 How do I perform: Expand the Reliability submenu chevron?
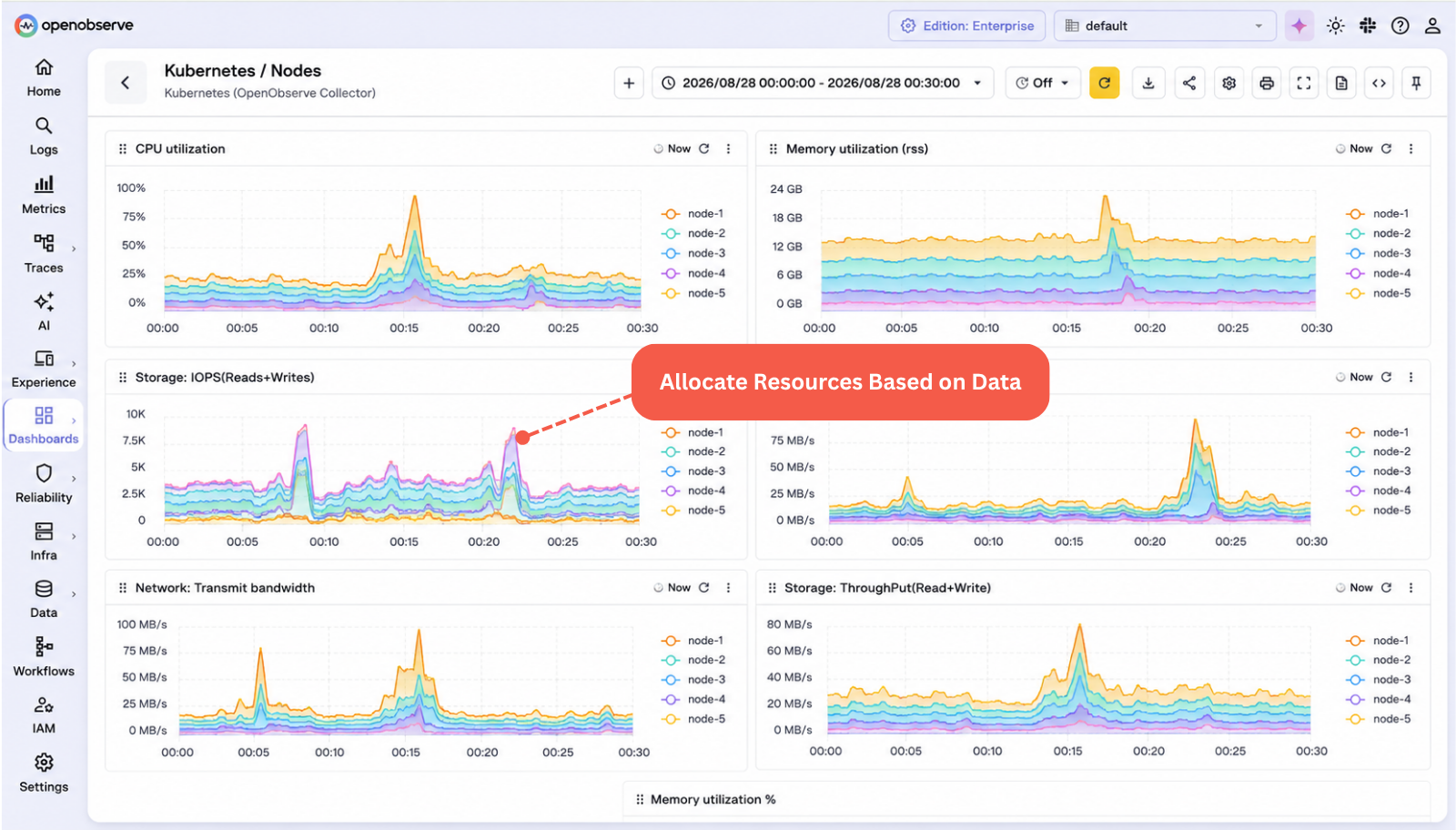point(74,479)
